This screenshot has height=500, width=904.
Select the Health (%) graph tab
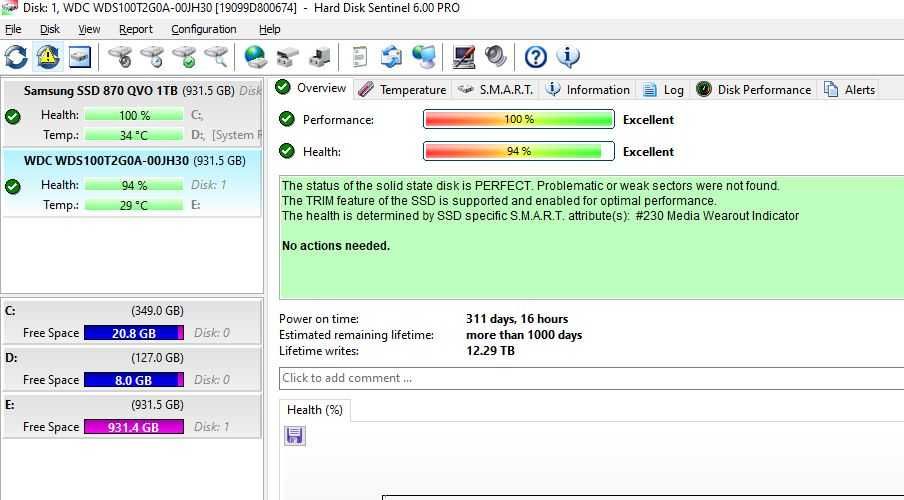[315, 410]
